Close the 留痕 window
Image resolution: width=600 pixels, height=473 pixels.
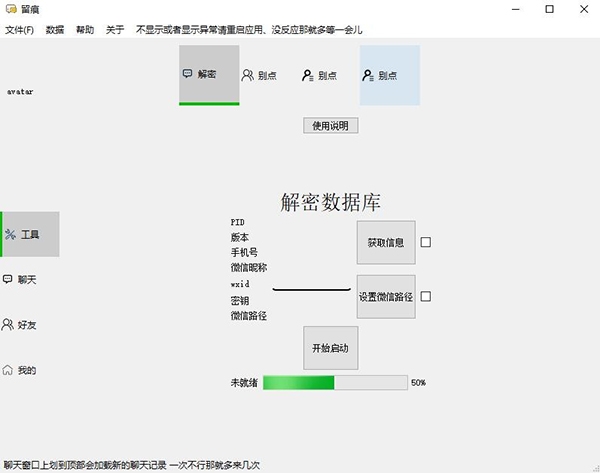(x=584, y=9)
